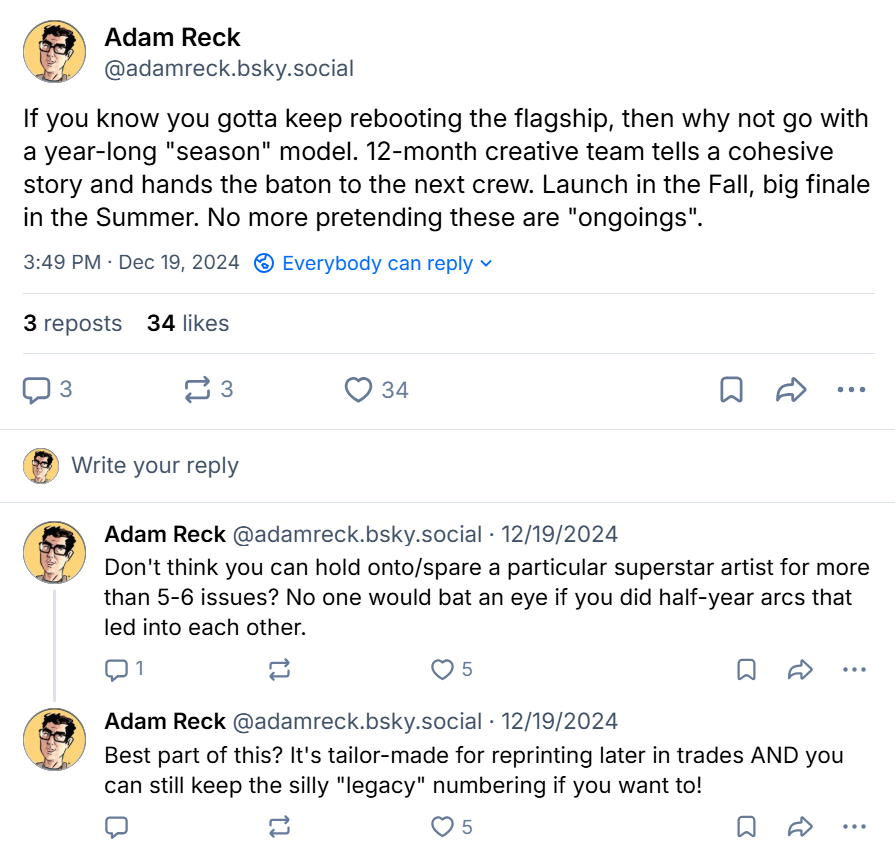
Task: Bookmark the 'superstar artist' reply
Action: [x=746, y=670]
